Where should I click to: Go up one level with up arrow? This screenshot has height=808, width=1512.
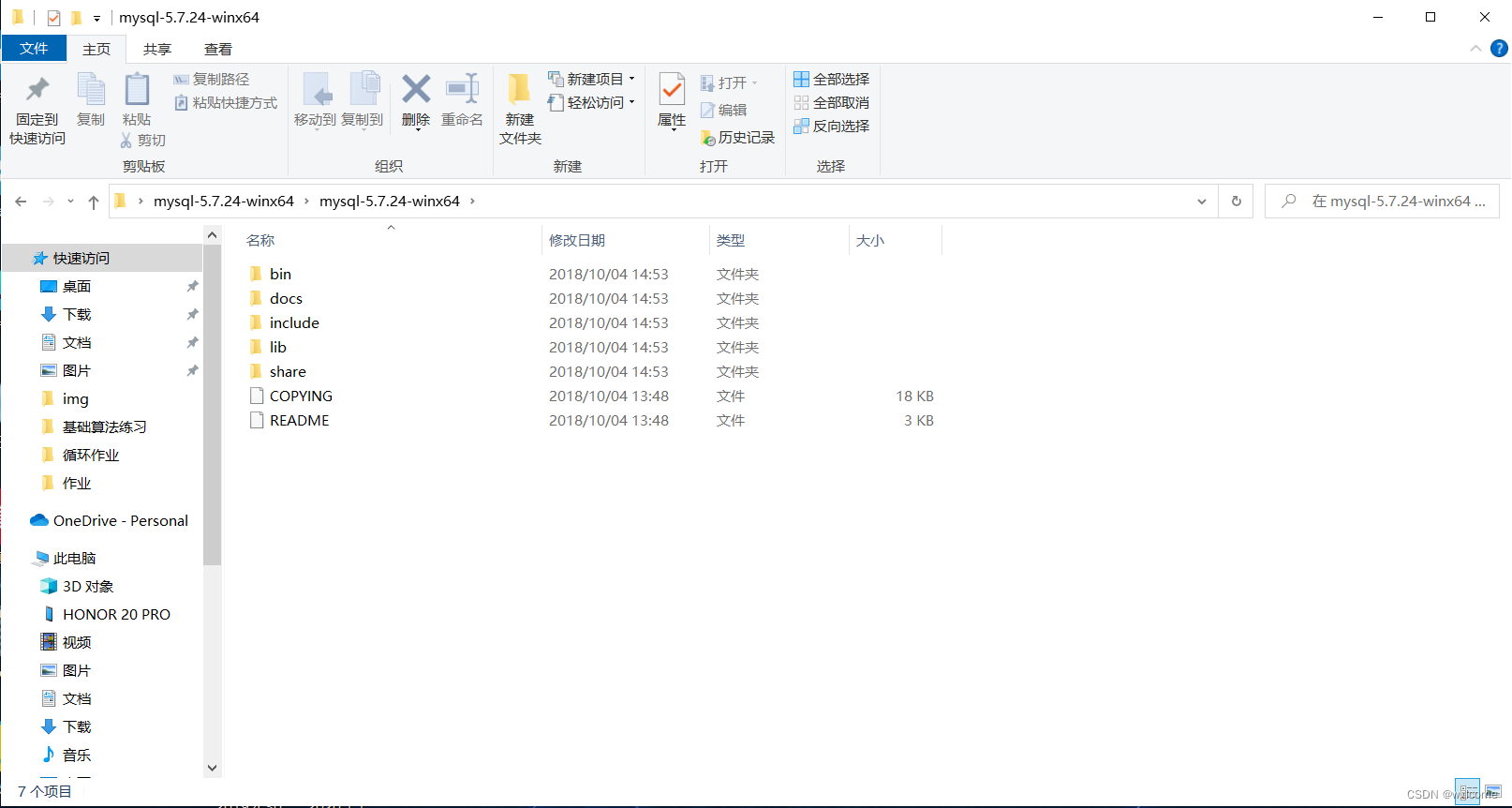click(x=94, y=201)
